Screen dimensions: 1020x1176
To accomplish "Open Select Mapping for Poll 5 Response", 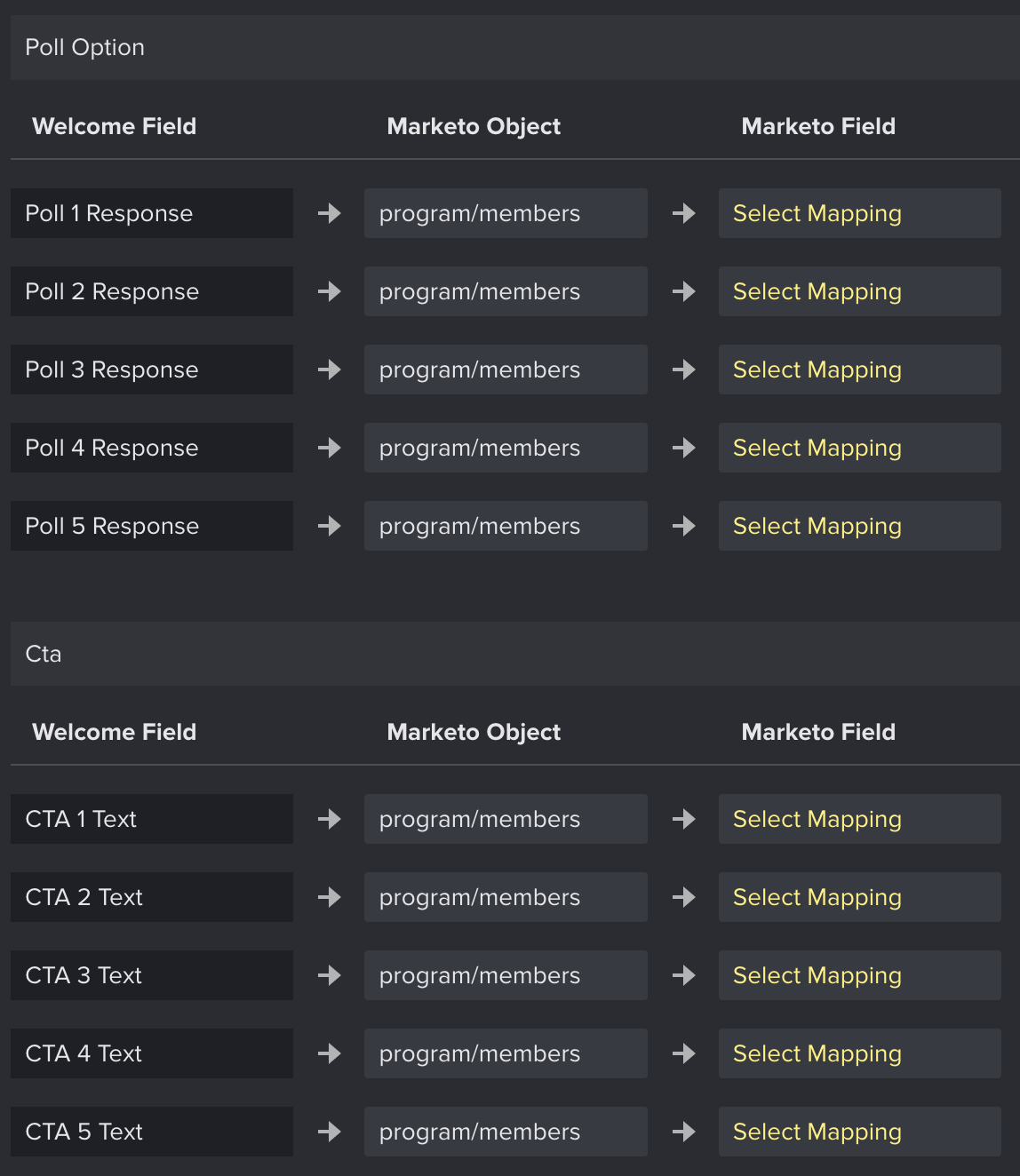I will tap(859, 526).
